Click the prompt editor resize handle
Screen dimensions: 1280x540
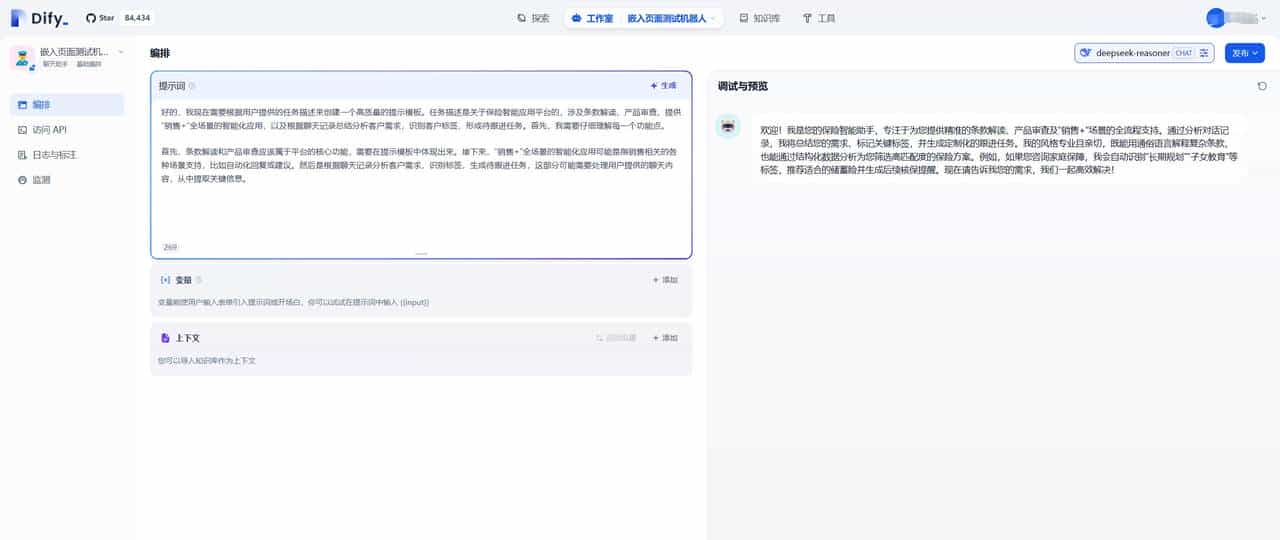pos(421,254)
